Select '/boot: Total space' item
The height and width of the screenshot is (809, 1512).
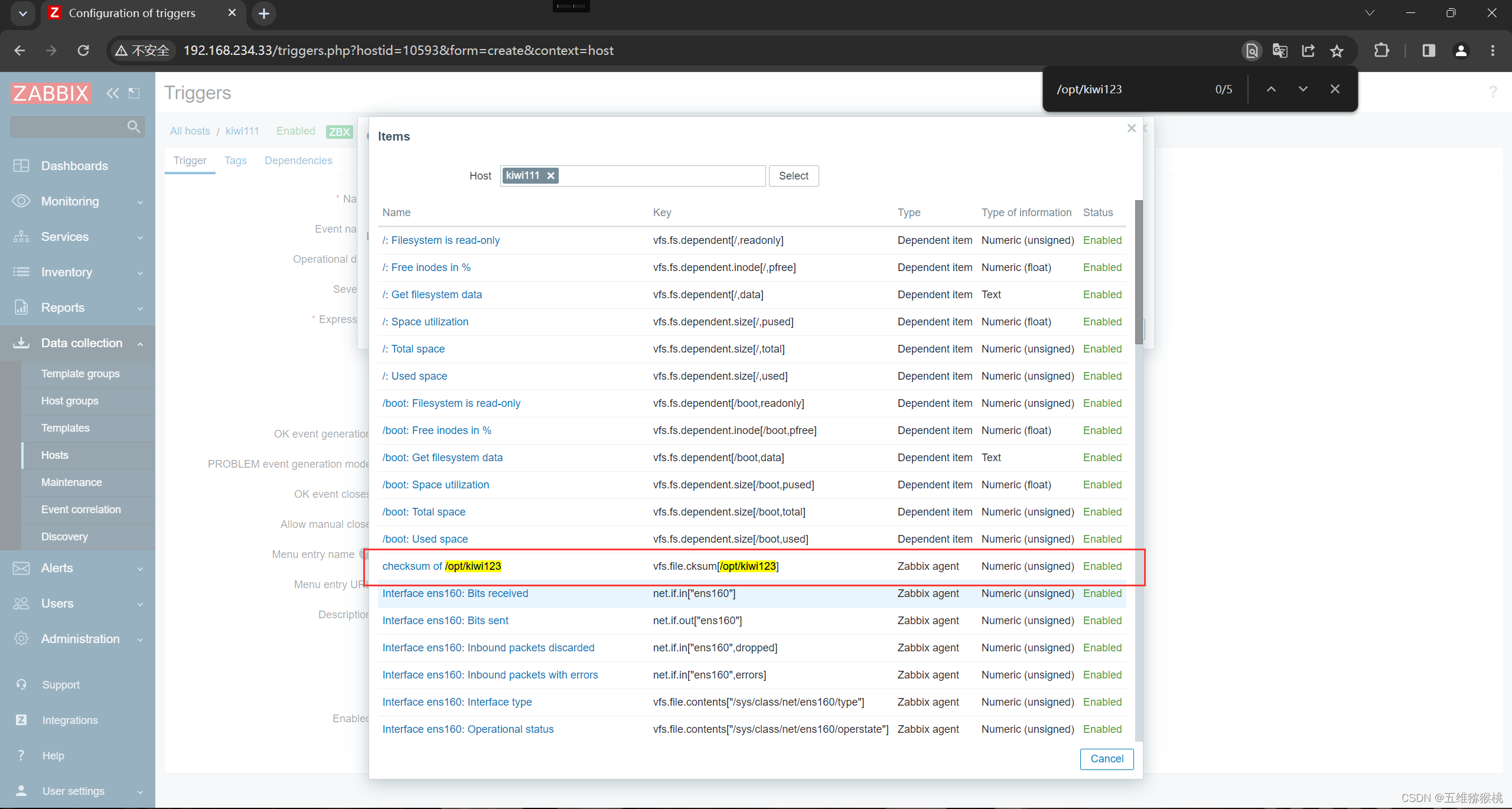coord(424,512)
